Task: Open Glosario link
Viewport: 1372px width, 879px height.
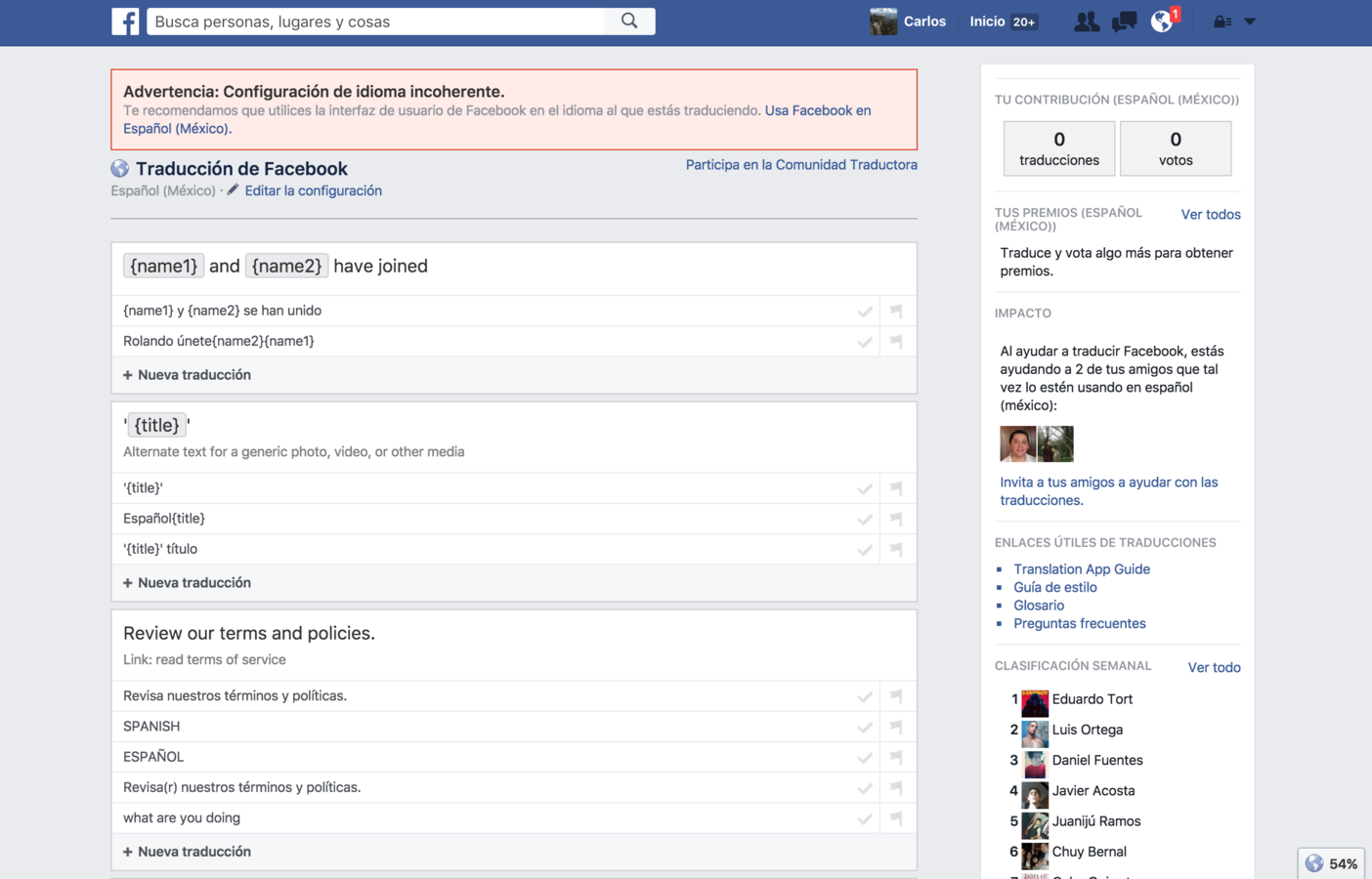Action: [x=1039, y=606]
